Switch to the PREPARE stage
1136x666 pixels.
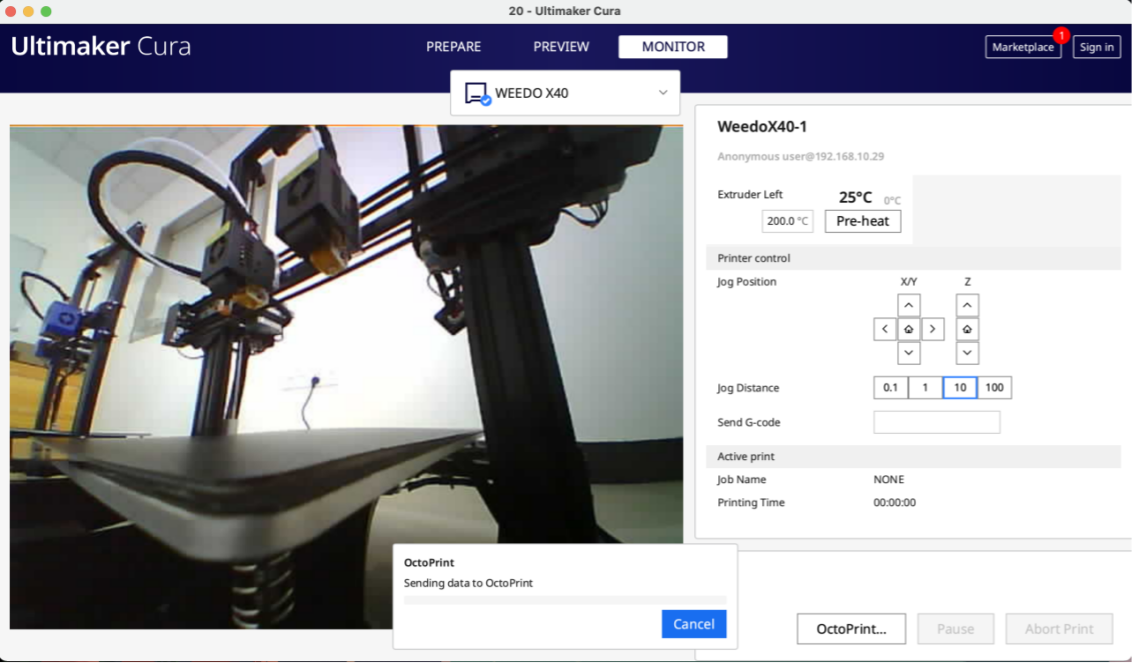pyautogui.click(x=453, y=47)
